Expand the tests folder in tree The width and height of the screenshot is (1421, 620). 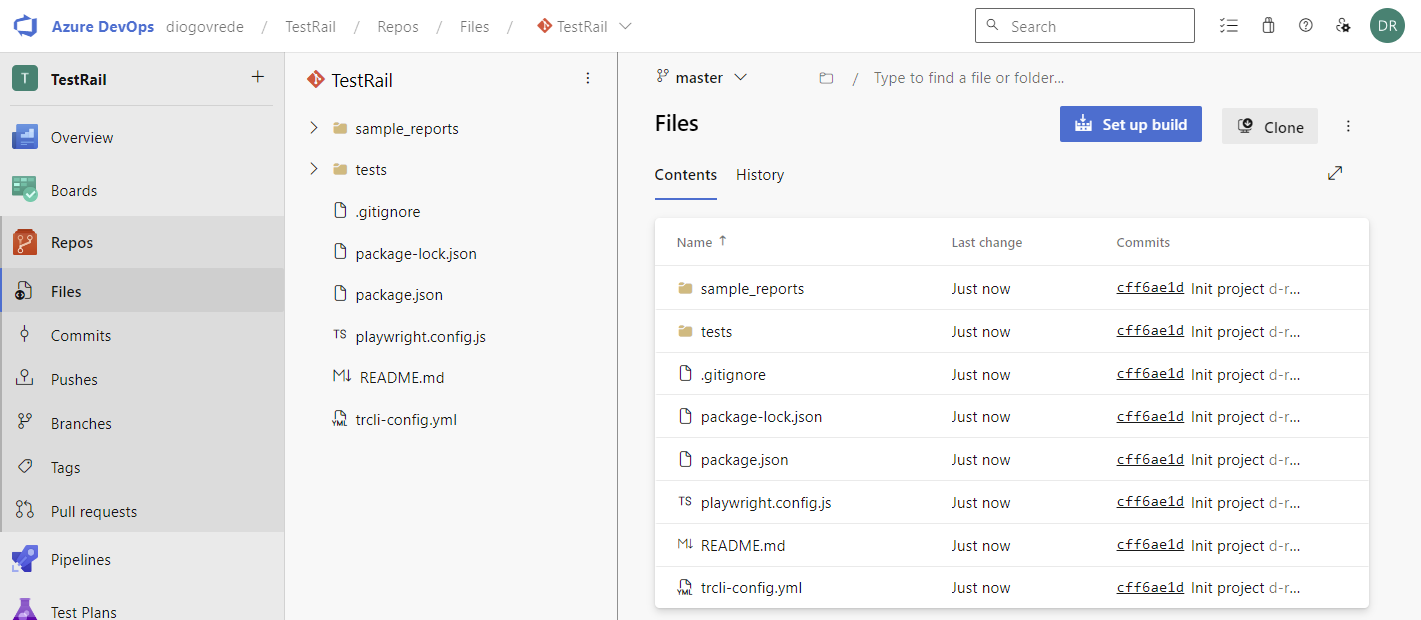pyautogui.click(x=314, y=169)
